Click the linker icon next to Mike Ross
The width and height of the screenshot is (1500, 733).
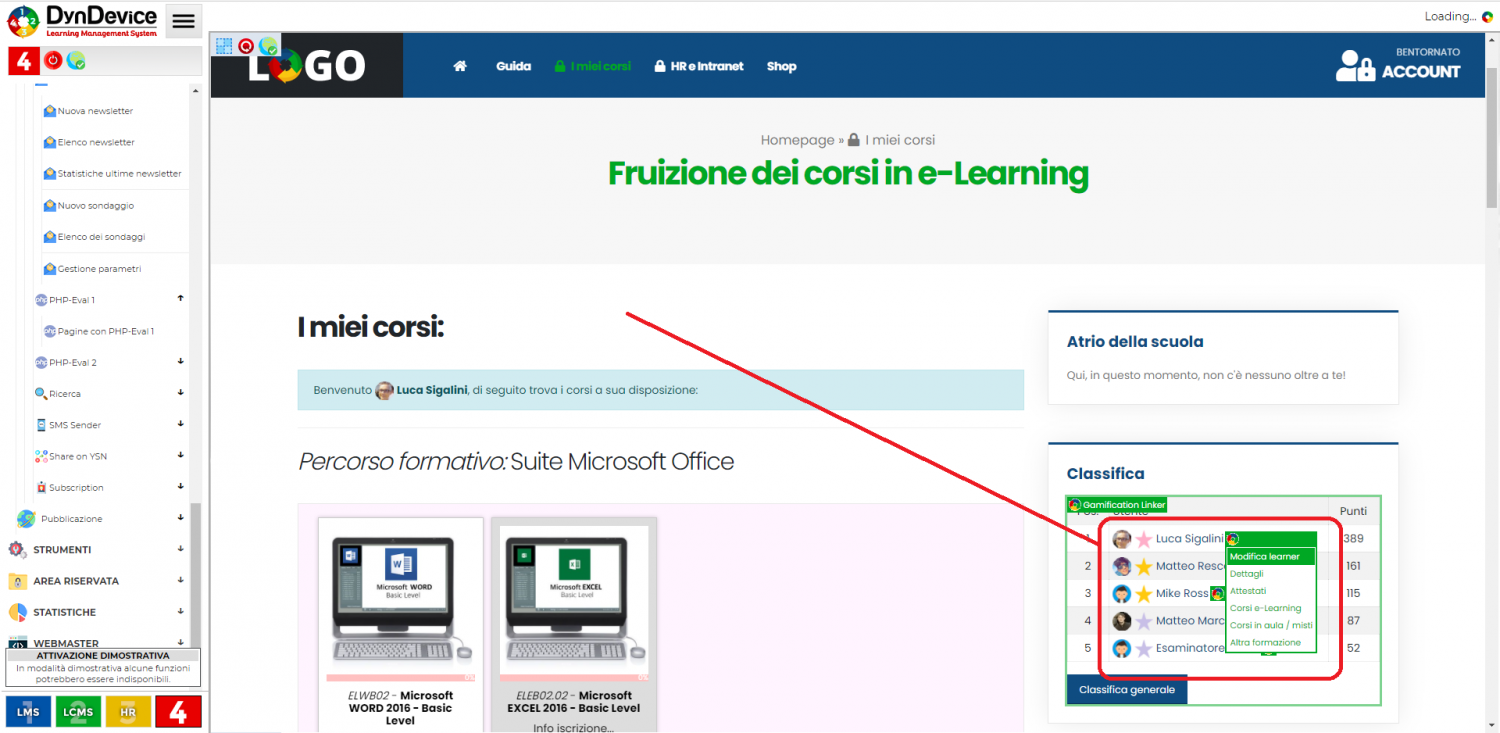coord(1217,594)
